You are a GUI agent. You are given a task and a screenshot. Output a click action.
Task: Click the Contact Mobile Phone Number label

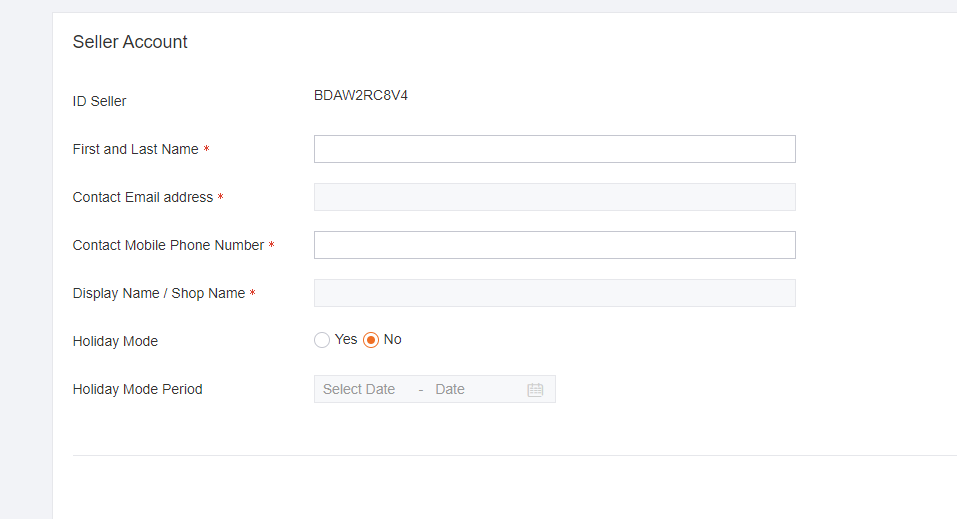pos(168,245)
